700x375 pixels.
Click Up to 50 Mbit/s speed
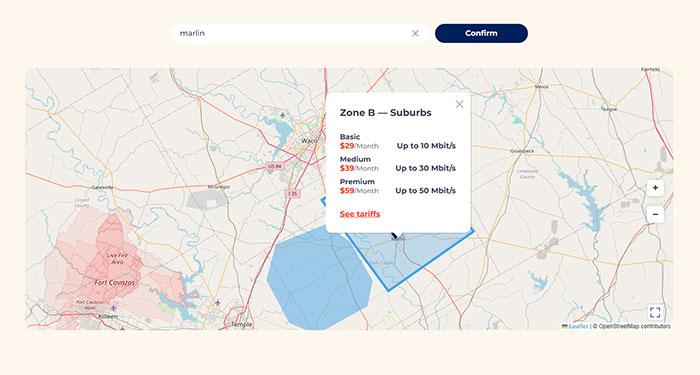coord(425,191)
